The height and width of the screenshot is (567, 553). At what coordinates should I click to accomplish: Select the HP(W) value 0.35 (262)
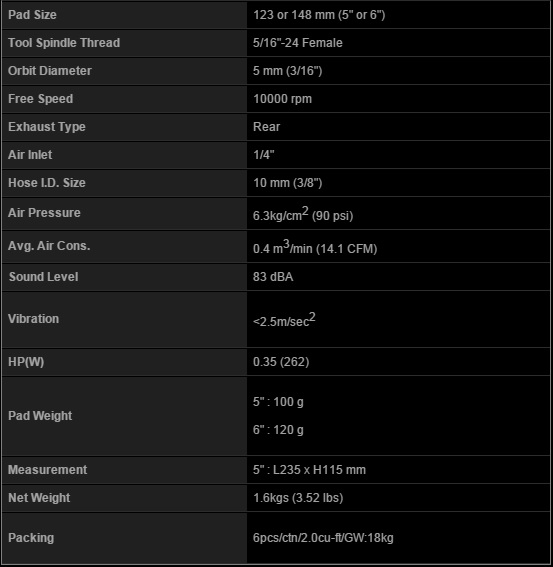pyautogui.click(x=281, y=362)
